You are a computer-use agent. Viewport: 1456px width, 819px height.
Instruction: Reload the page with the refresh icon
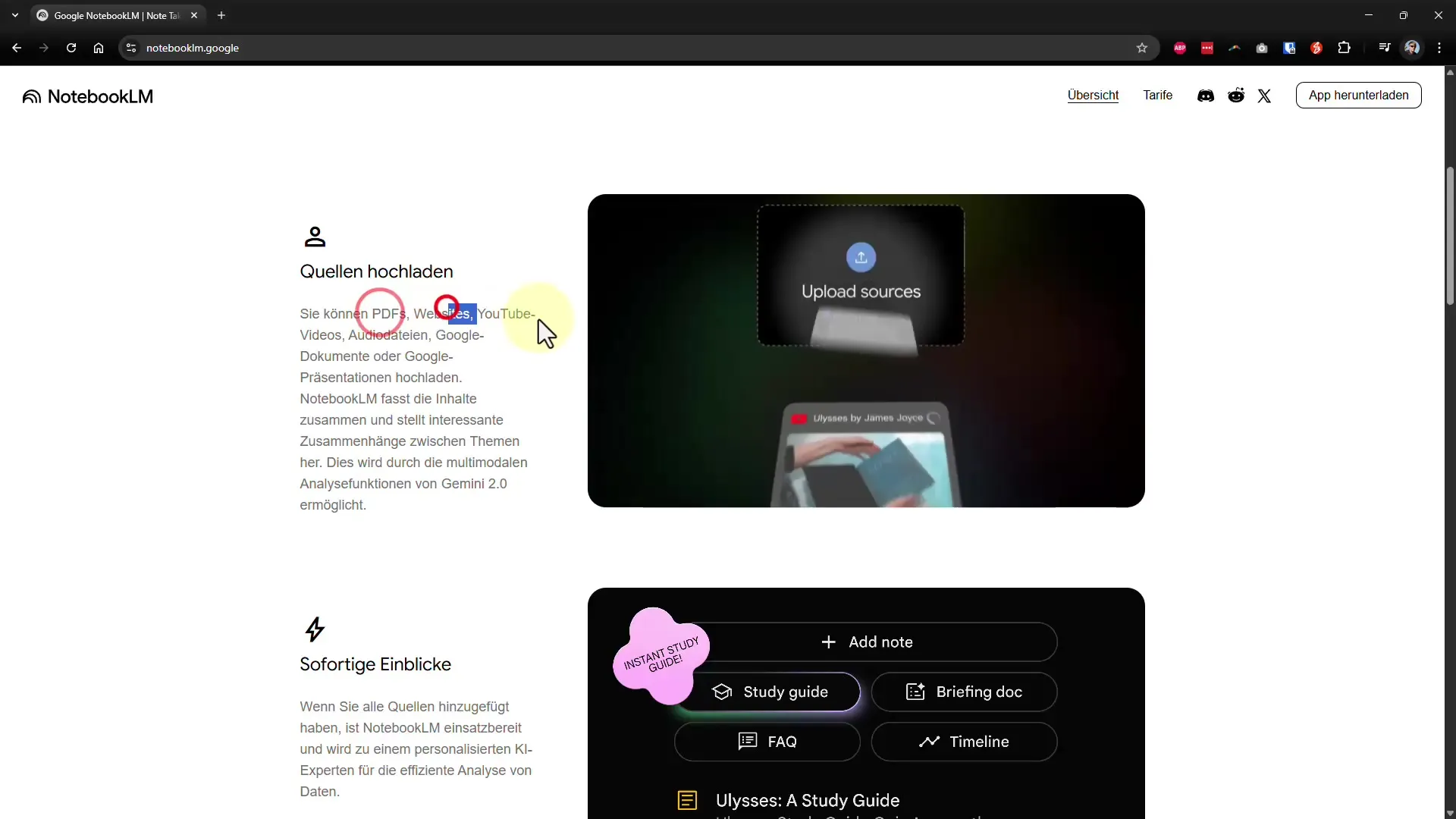click(x=71, y=48)
